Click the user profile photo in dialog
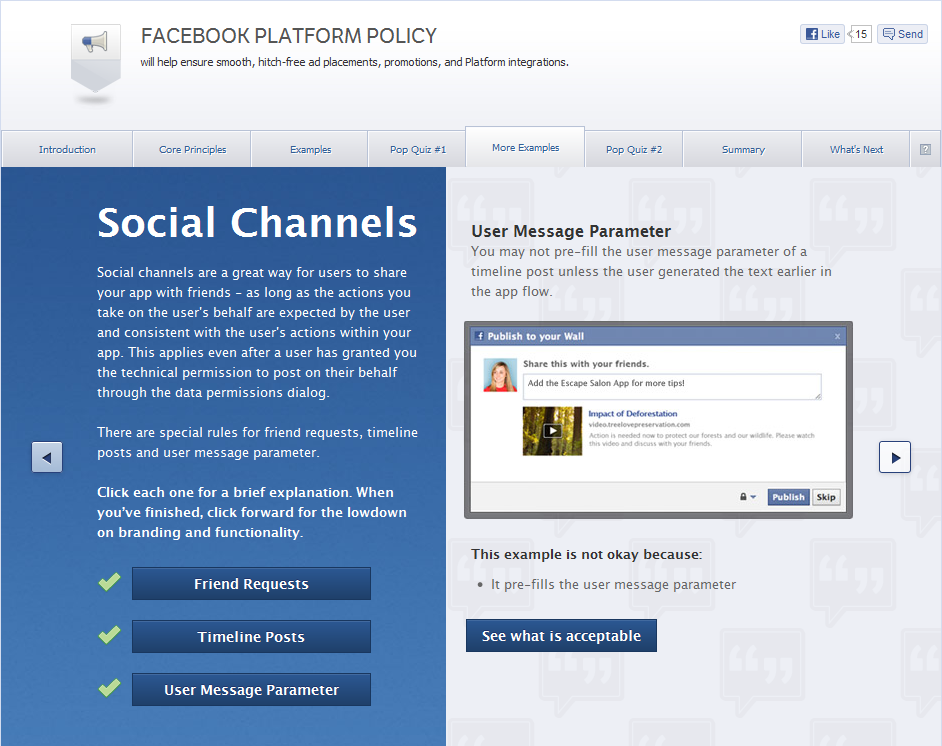 (x=500, y=375)
